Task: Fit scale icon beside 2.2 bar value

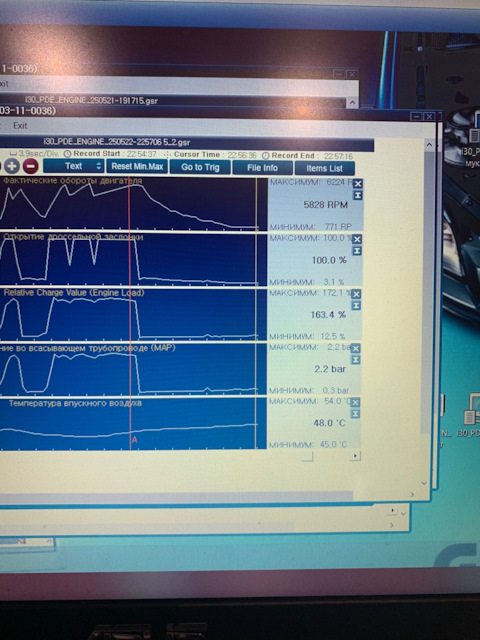Action: [356, 360]
